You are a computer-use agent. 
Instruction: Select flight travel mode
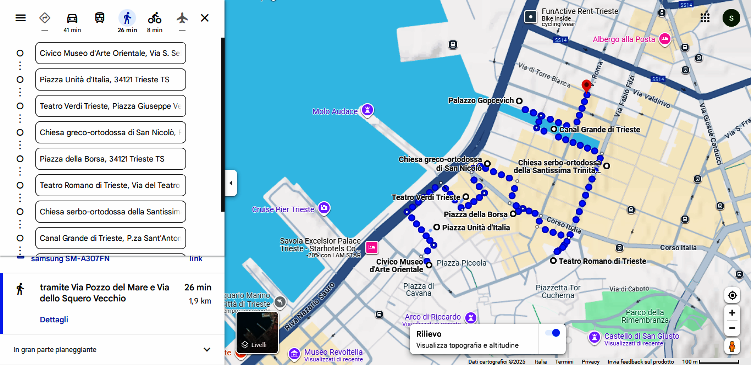(x=182, y=18)
